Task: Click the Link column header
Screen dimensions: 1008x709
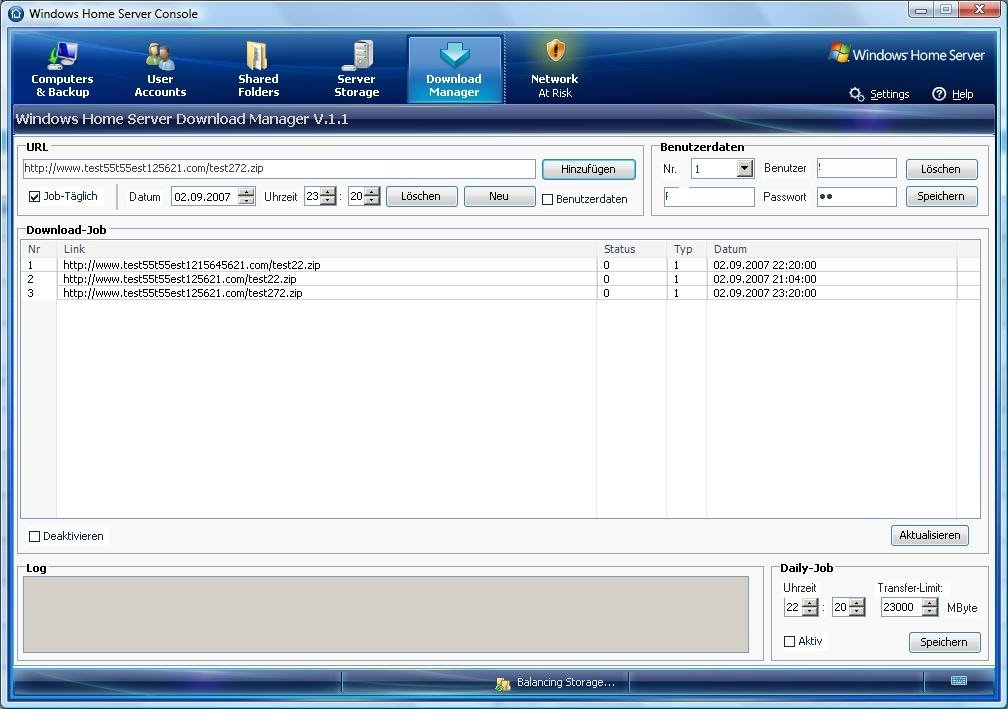Action: (x=327, y=249)
